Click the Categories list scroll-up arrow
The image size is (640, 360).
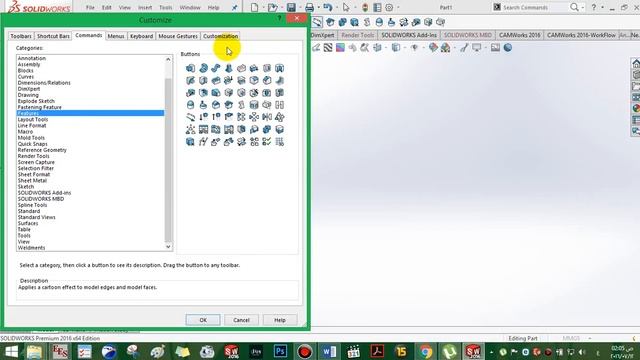point(168,59)
